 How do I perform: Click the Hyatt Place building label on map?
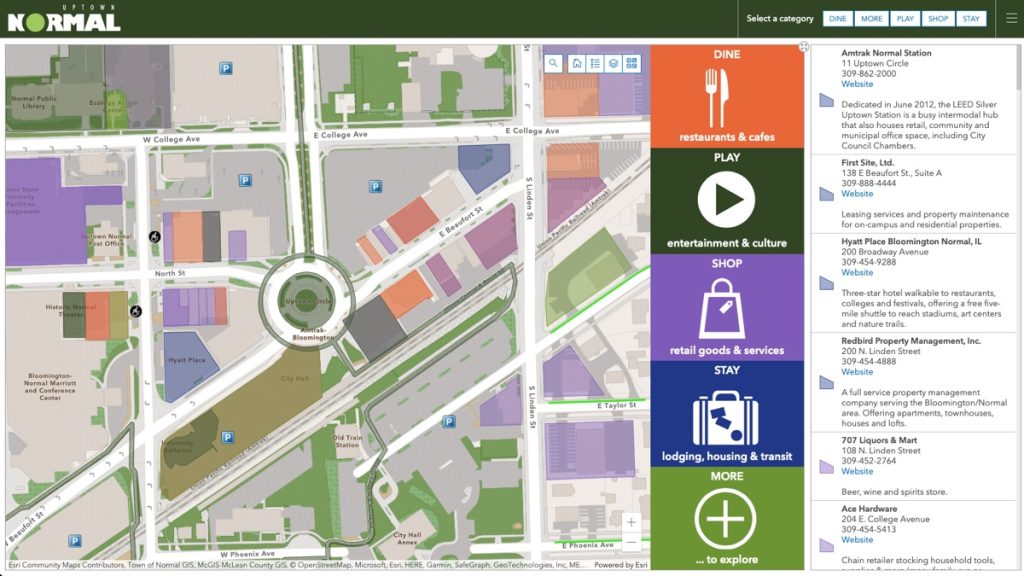187,360
